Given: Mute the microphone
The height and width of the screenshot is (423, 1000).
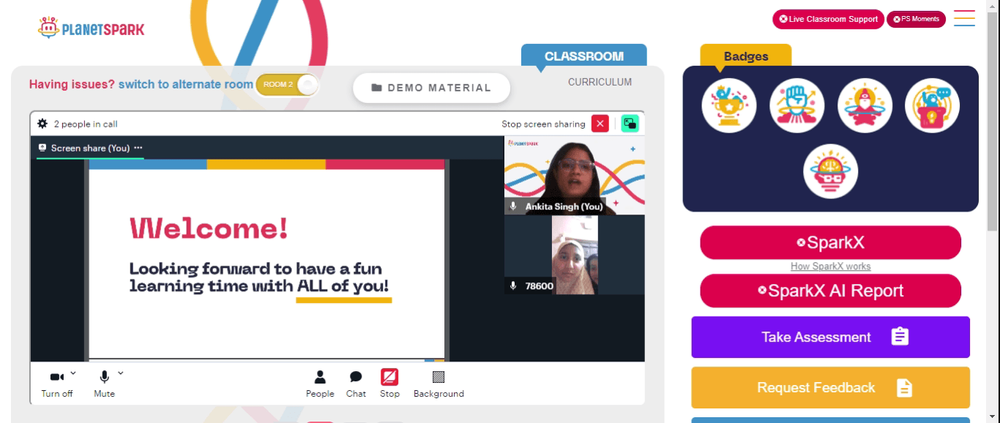Looking at the screenshot, I should (105, 384).
